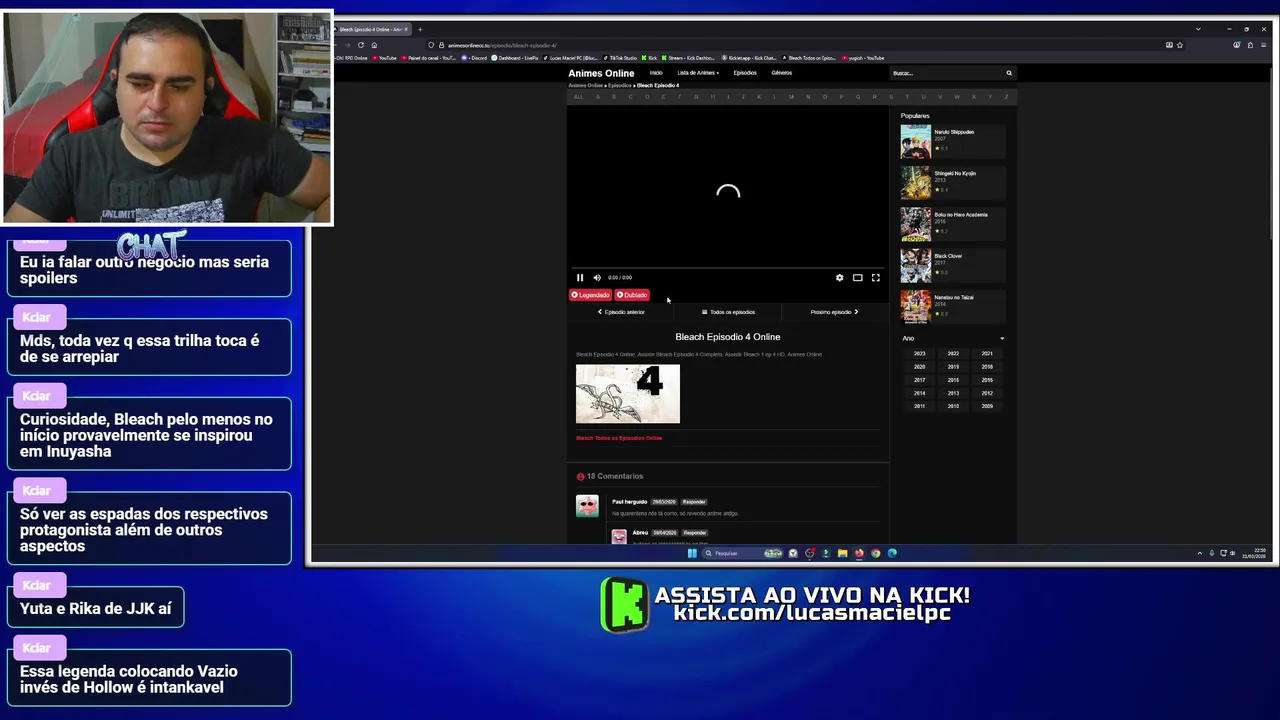
Task: Open the Generos menu item
Action: [782, 73]
